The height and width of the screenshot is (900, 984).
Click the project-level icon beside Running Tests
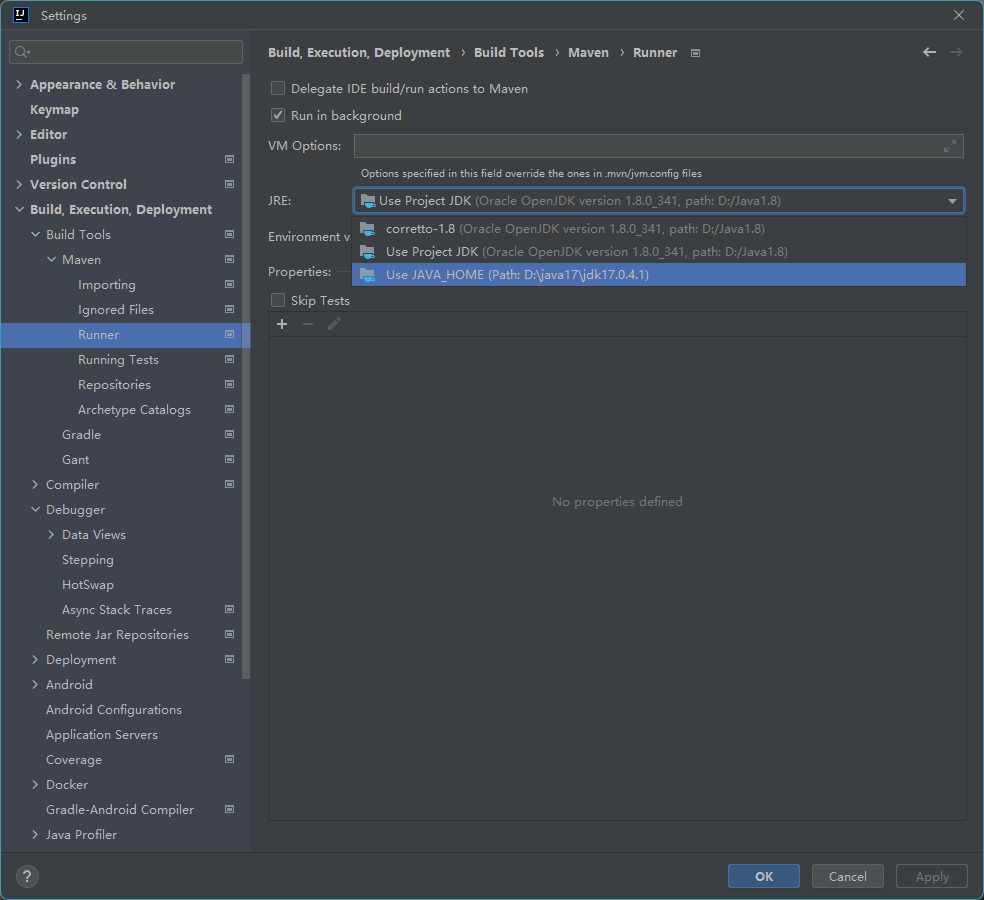coord(230,360)
